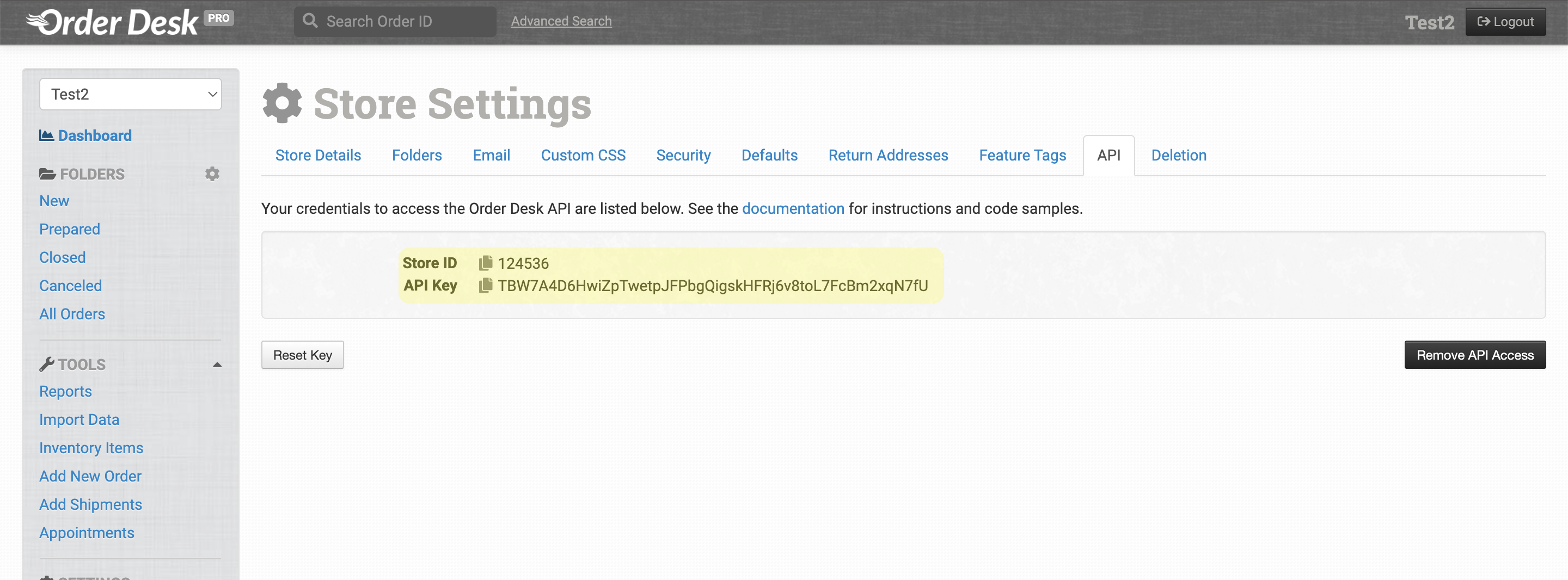Collapse the Tools section arrow
This screenshot has width=1568, height=580.
[217, 365]
